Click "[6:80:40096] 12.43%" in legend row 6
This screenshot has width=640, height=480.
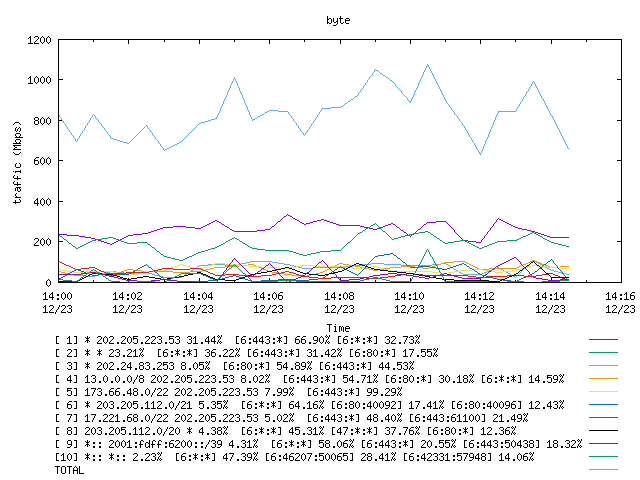click(507, 405)
